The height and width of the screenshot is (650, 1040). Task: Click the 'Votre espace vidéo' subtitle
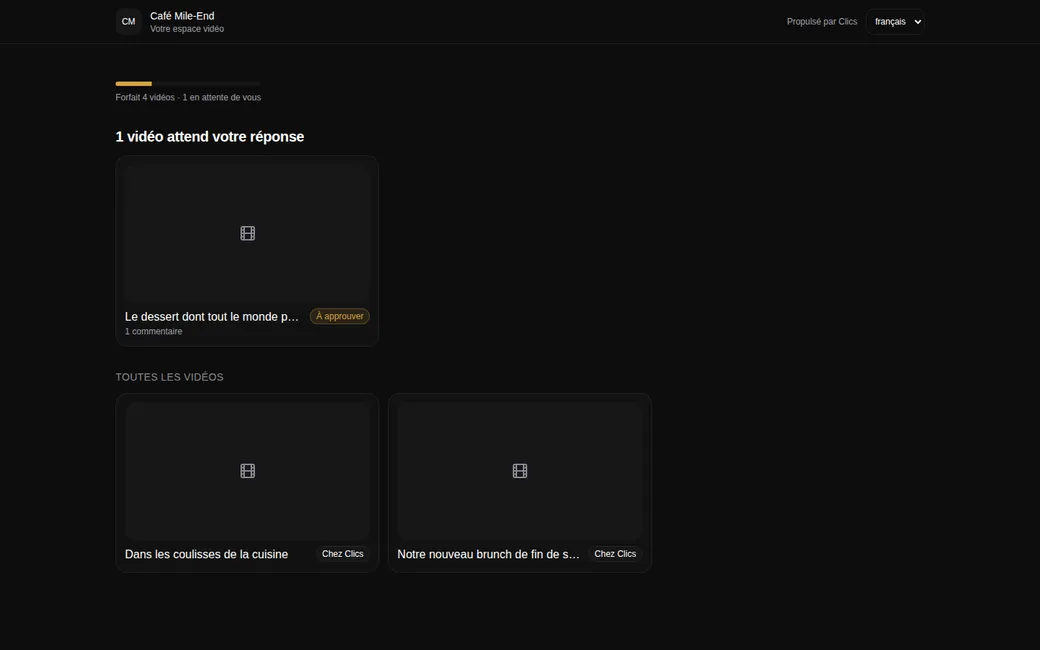pyautogui.click(x=186, y=29)
